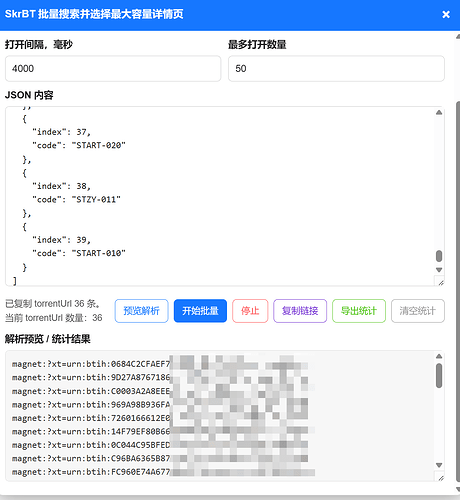
Task: Grab the JSON textarea resize handle
Action: (x=440, y=282)
